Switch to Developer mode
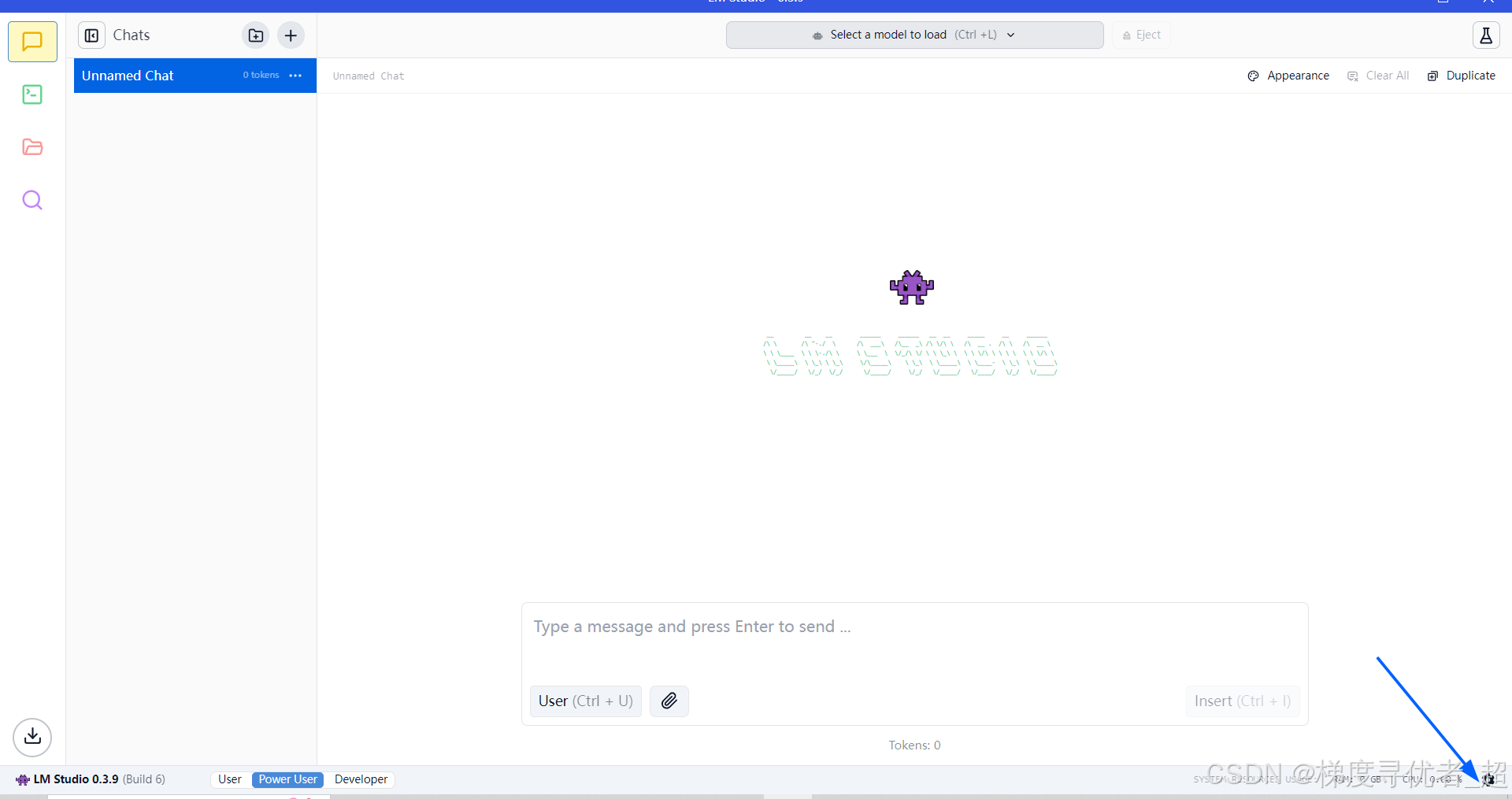The width and height of the screenshot is (1512, 799). (361, 779)
